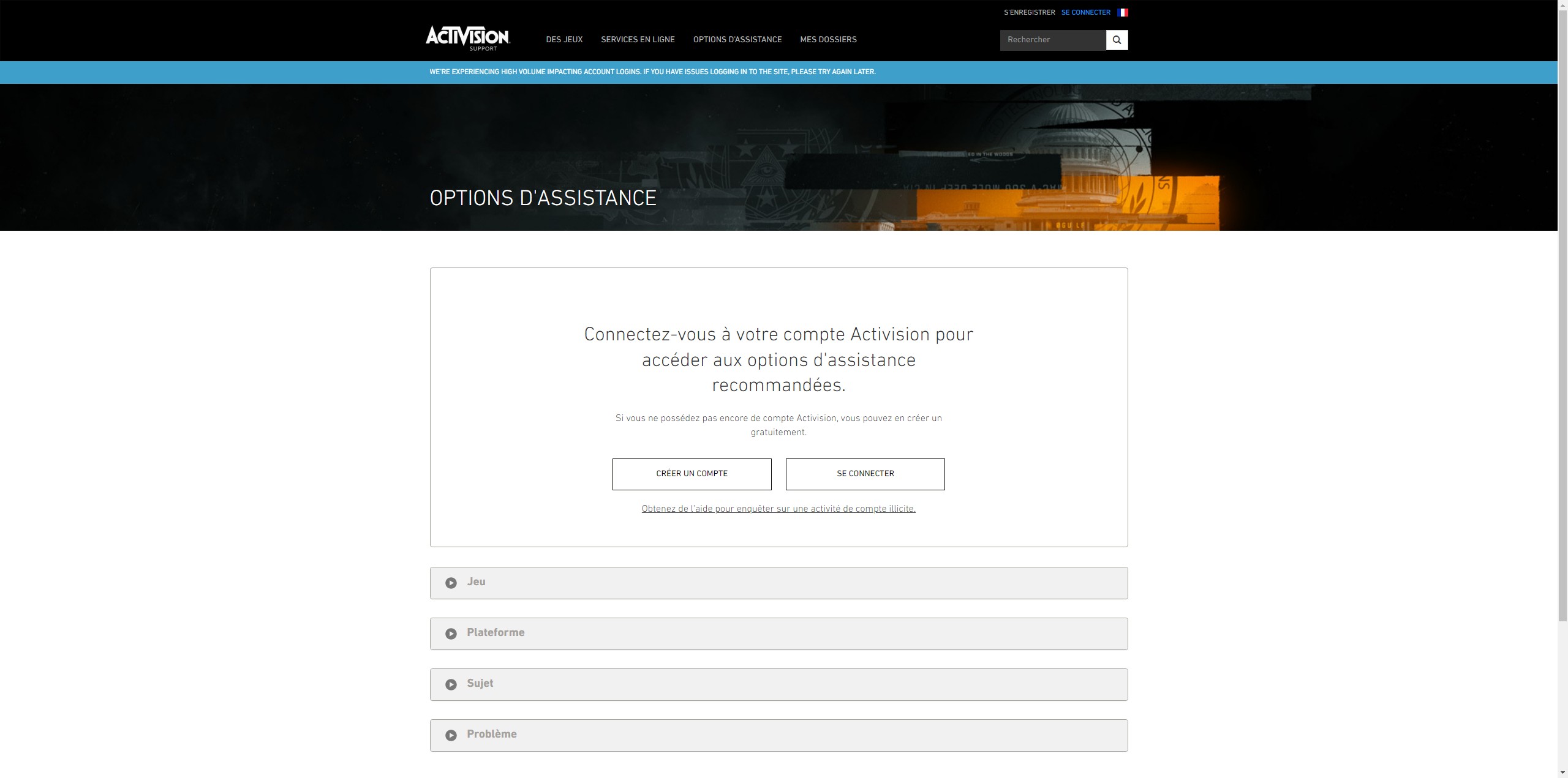The width and height of the screenshot is (1568, 778).
Task: Click the Activision Support logo
Action: click(x=467, y=38)
